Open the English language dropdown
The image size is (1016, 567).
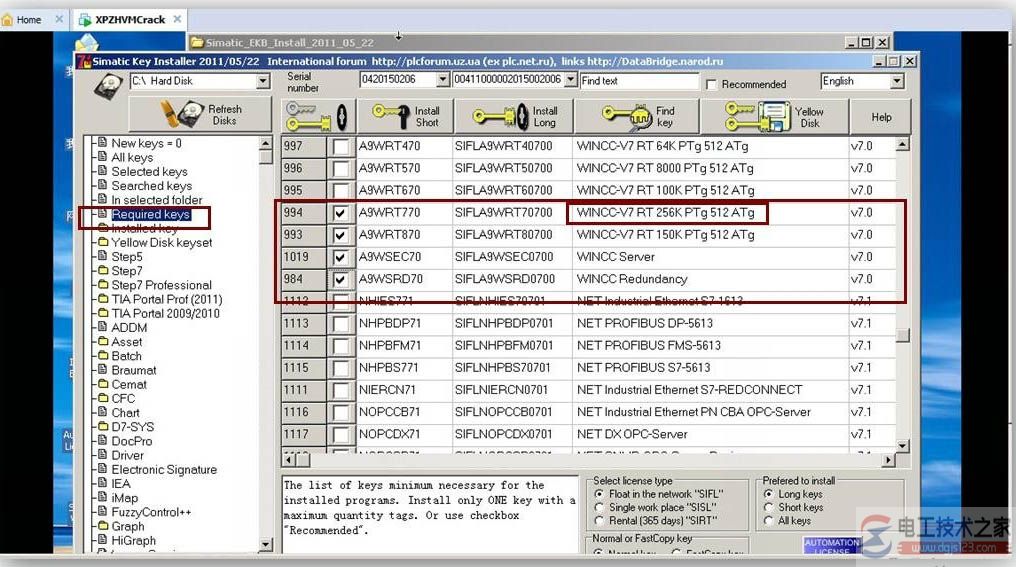(x=897, y=81)
